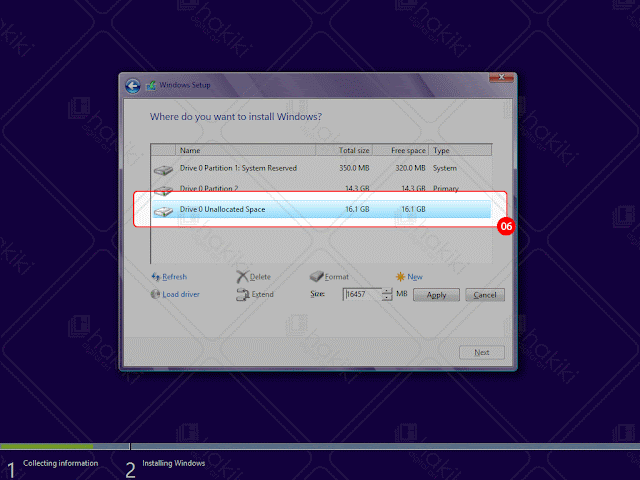Click the Refresh link
The height and width of the screenshot is (480, 640).
tap(174, 277)
